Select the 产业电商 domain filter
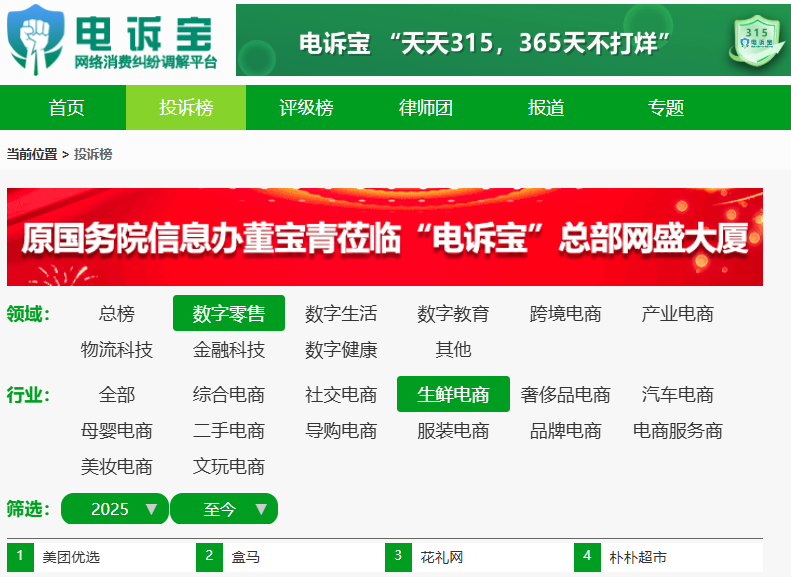 point(677,313)
